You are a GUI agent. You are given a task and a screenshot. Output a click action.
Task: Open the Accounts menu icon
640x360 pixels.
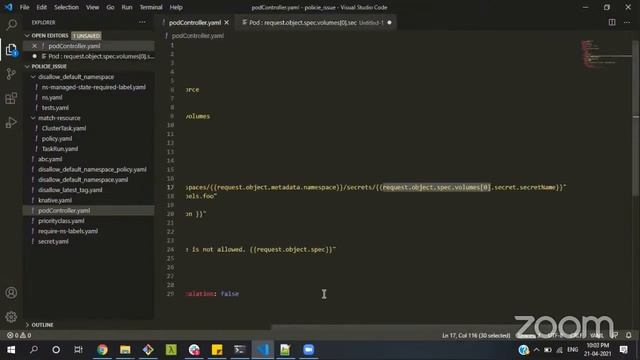pos(11,293)
